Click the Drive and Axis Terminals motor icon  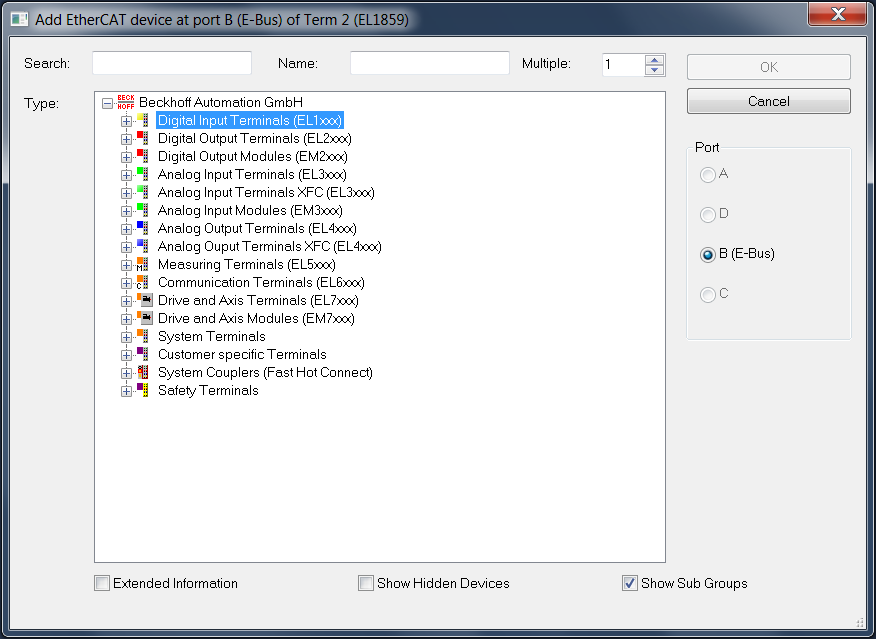pyautogui.click(x=145, y=300)
